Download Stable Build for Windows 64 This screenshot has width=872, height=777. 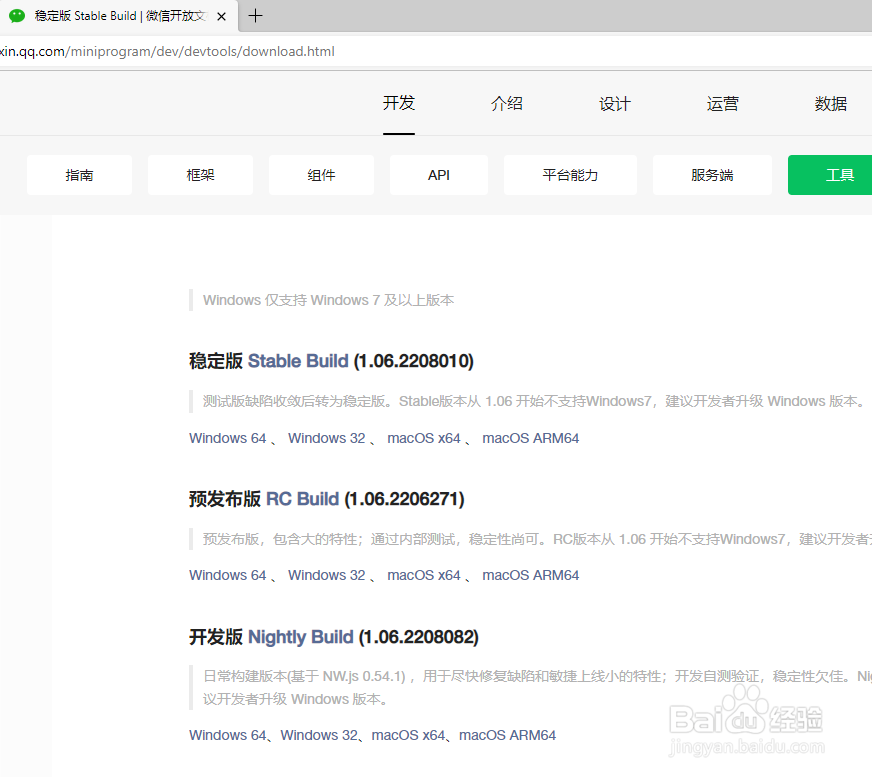[x=227, y=438]
